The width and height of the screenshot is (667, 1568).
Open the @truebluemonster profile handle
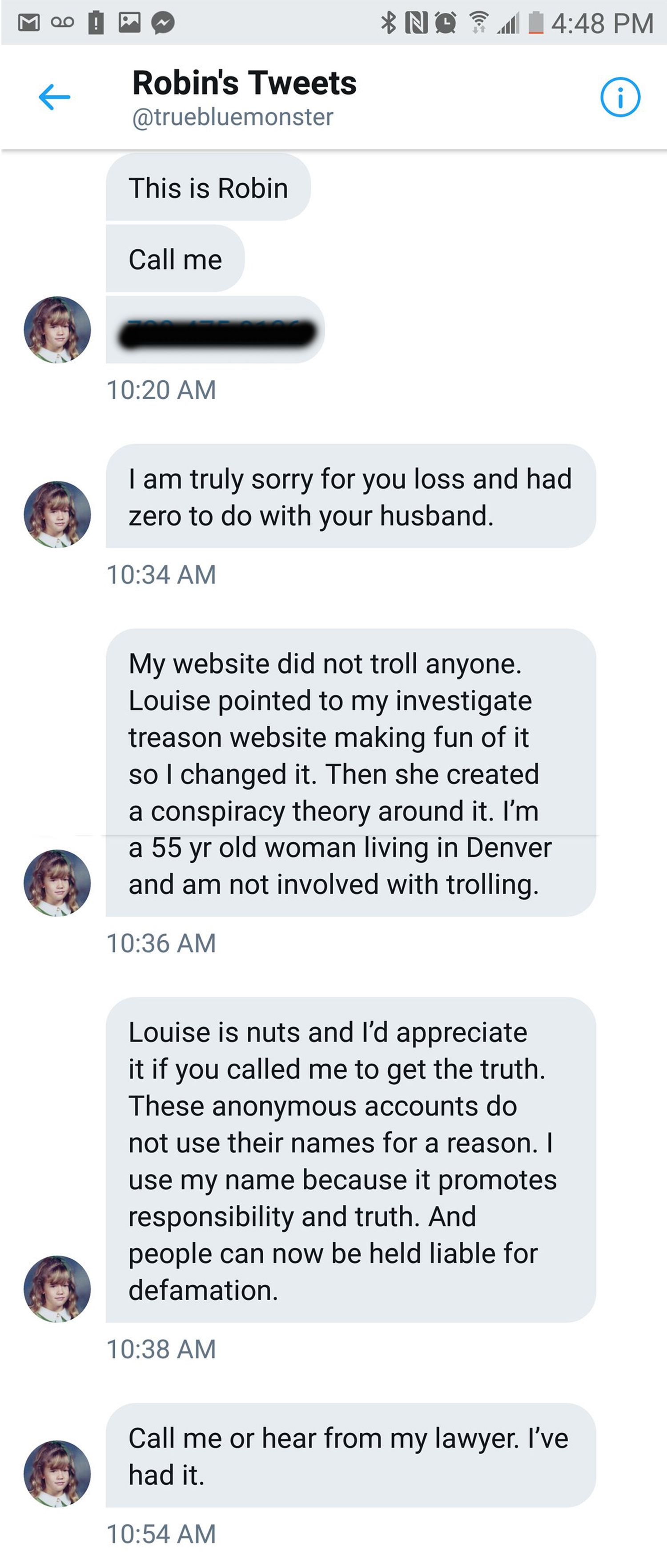click(233, 117)
